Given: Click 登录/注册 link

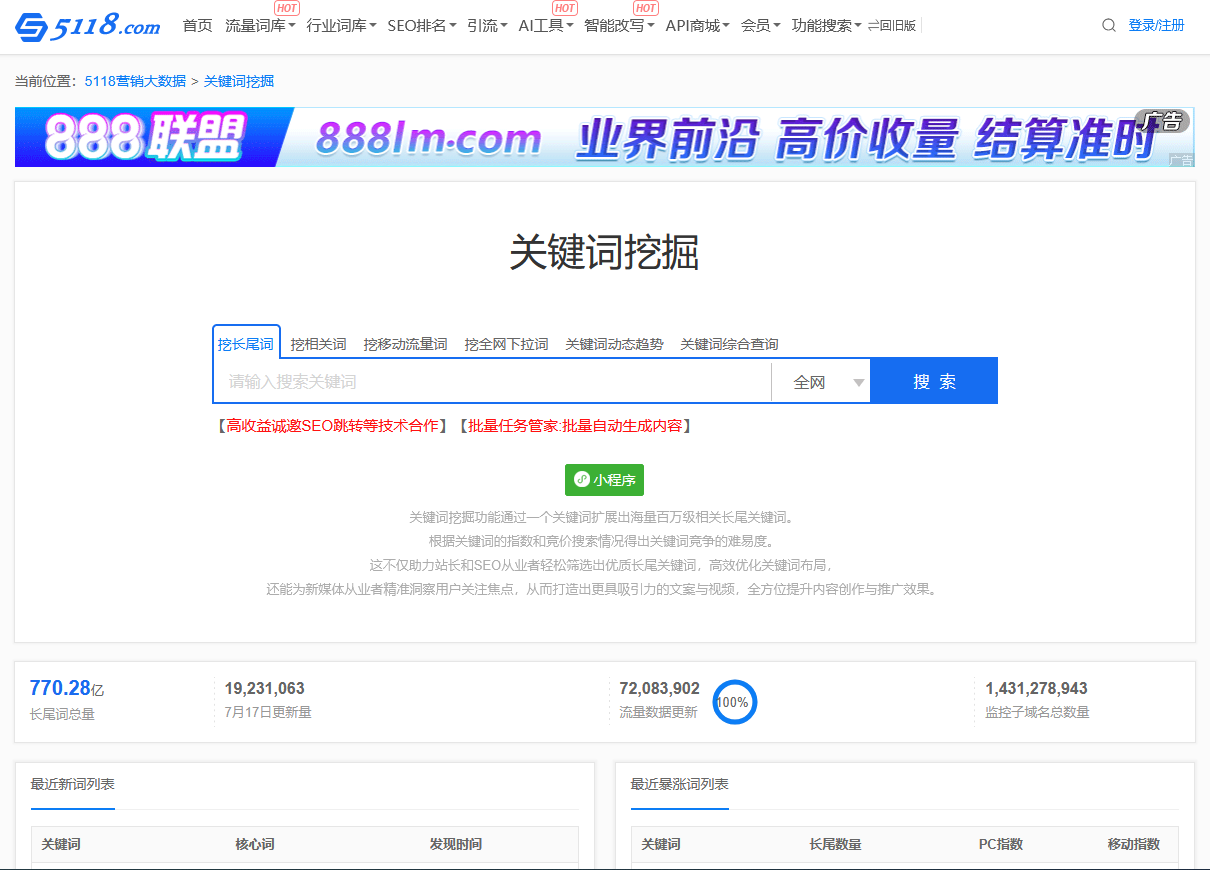Looking at the screenshot, I should [1156, 26].
